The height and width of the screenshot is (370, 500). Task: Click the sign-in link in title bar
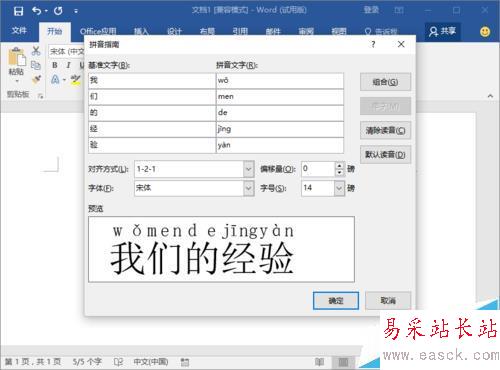[371, 10]
